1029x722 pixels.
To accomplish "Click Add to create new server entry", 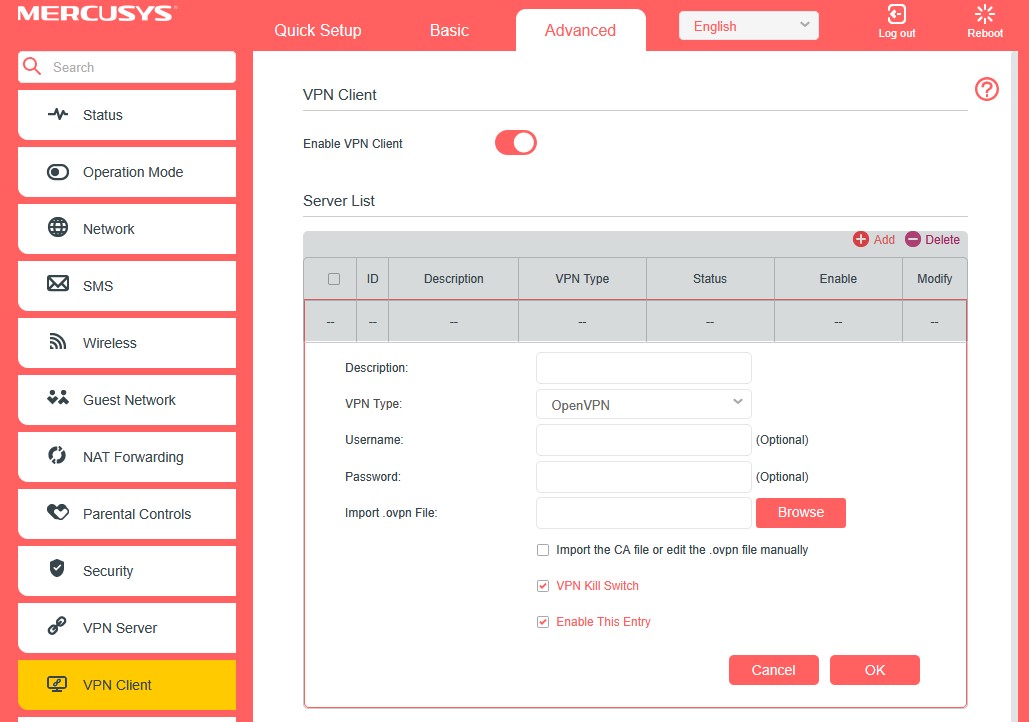I will (x=875, y=239).
